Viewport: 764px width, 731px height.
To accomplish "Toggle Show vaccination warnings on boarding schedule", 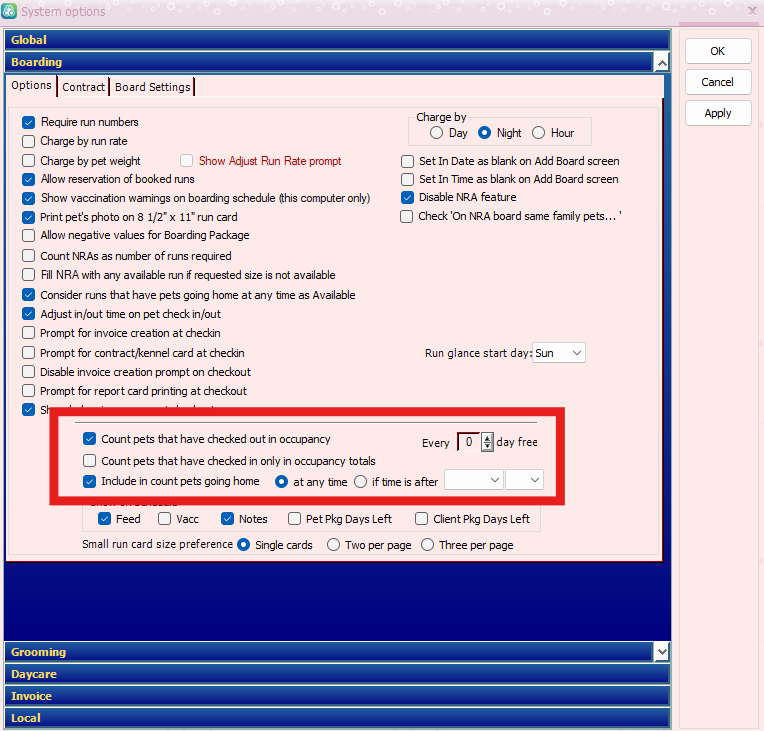I will pyautogui.click(x=29, y=198).
